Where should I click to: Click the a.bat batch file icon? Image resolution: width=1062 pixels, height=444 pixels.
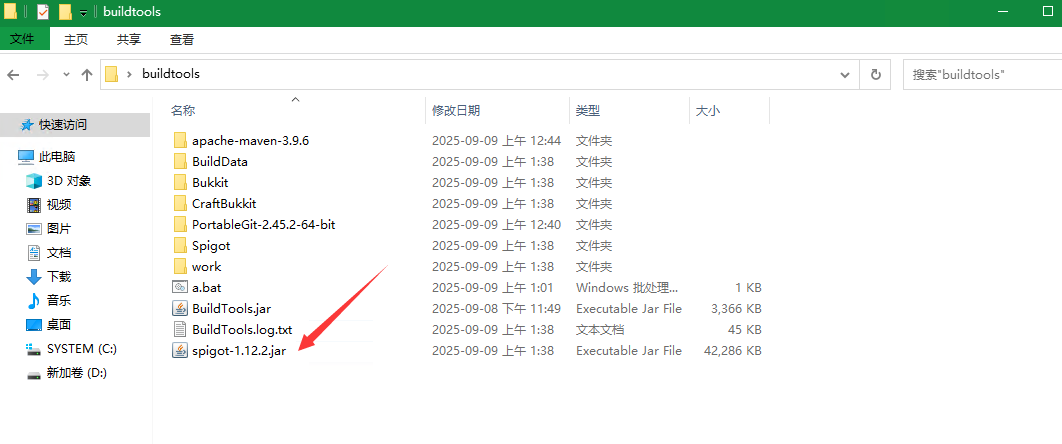click(x=180, y=288)
